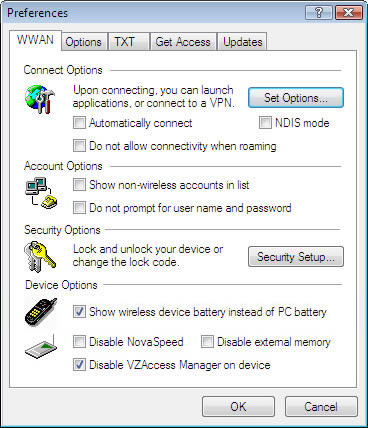Toggle NDIS mode checkbox
The height and width of the screenshot is (428, 368).
265,123
